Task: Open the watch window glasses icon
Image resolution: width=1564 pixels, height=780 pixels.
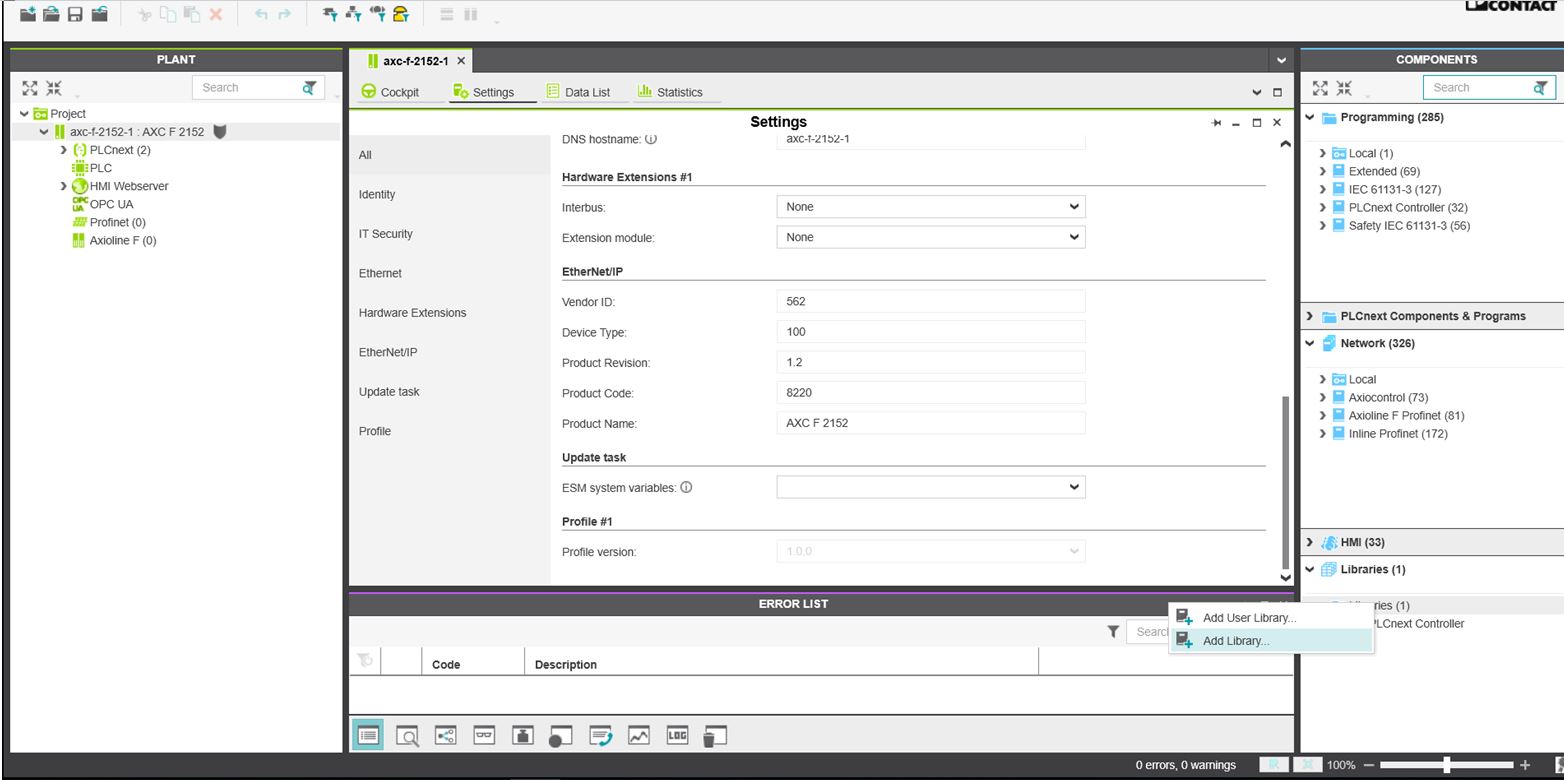Action: [x=484, y=736]
